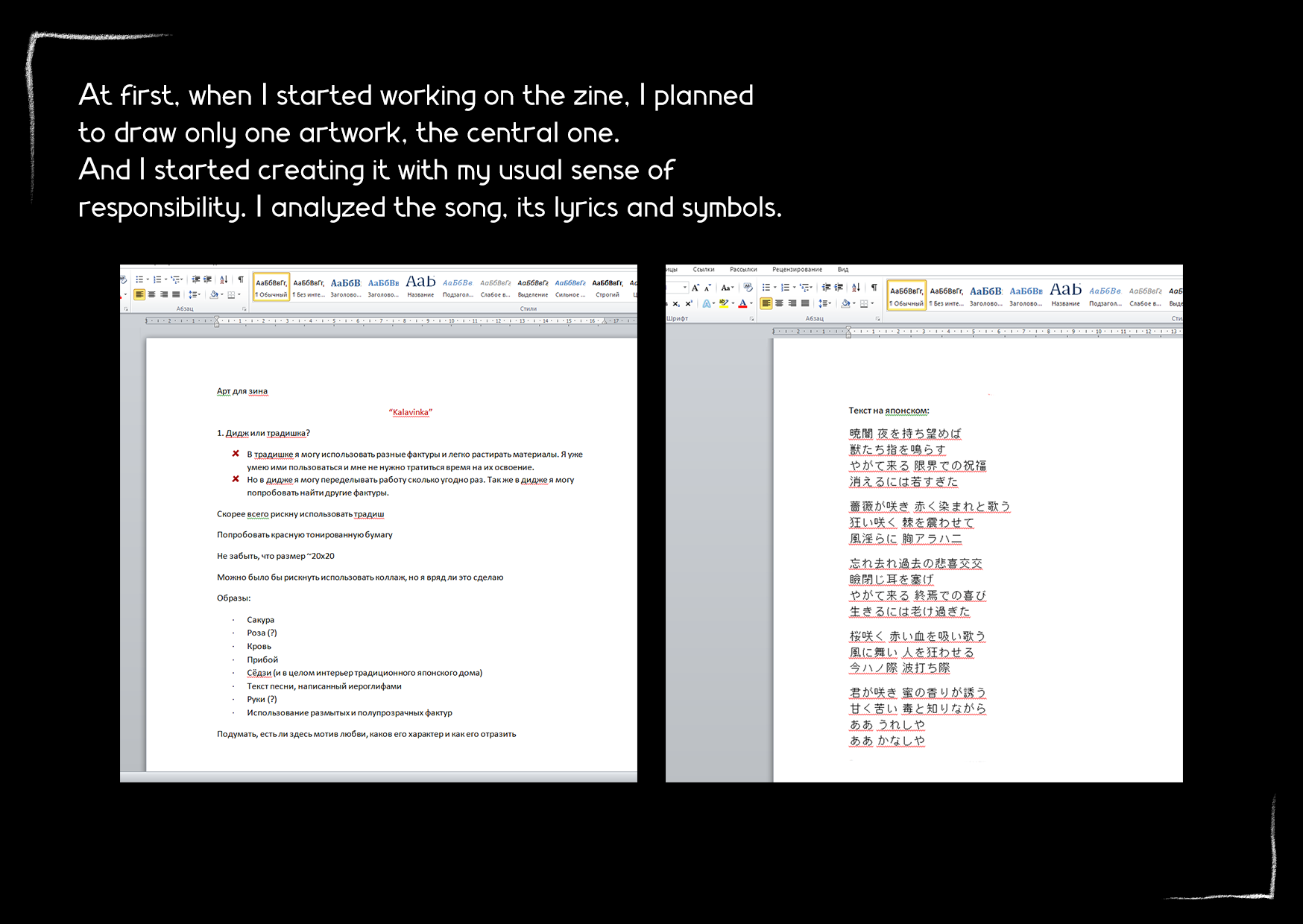
Task: Open the Change Case Aa dropdown
Action: click(727, 288)
